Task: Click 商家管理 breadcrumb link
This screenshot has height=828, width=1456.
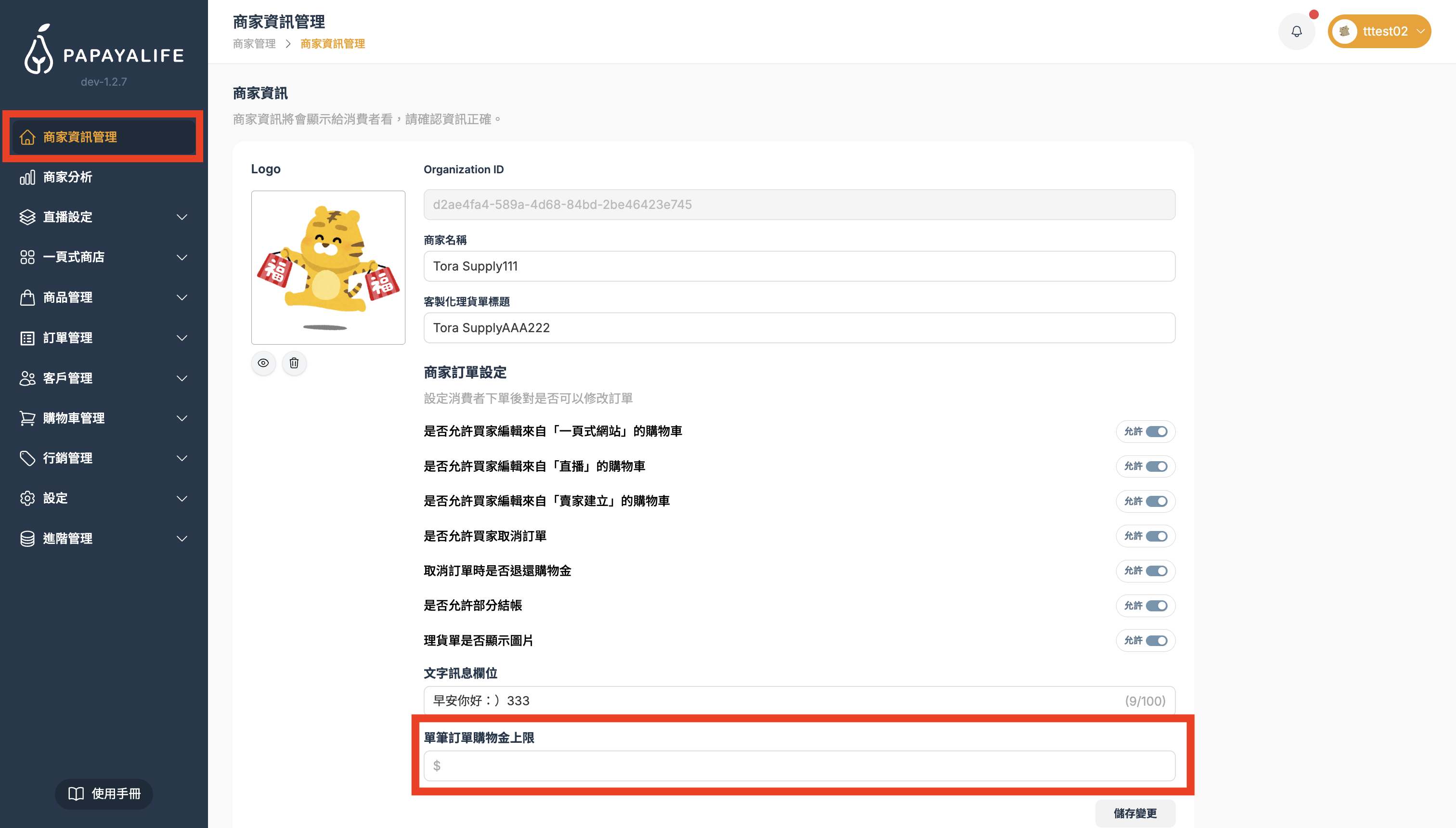Action: (x=254, y=44)
